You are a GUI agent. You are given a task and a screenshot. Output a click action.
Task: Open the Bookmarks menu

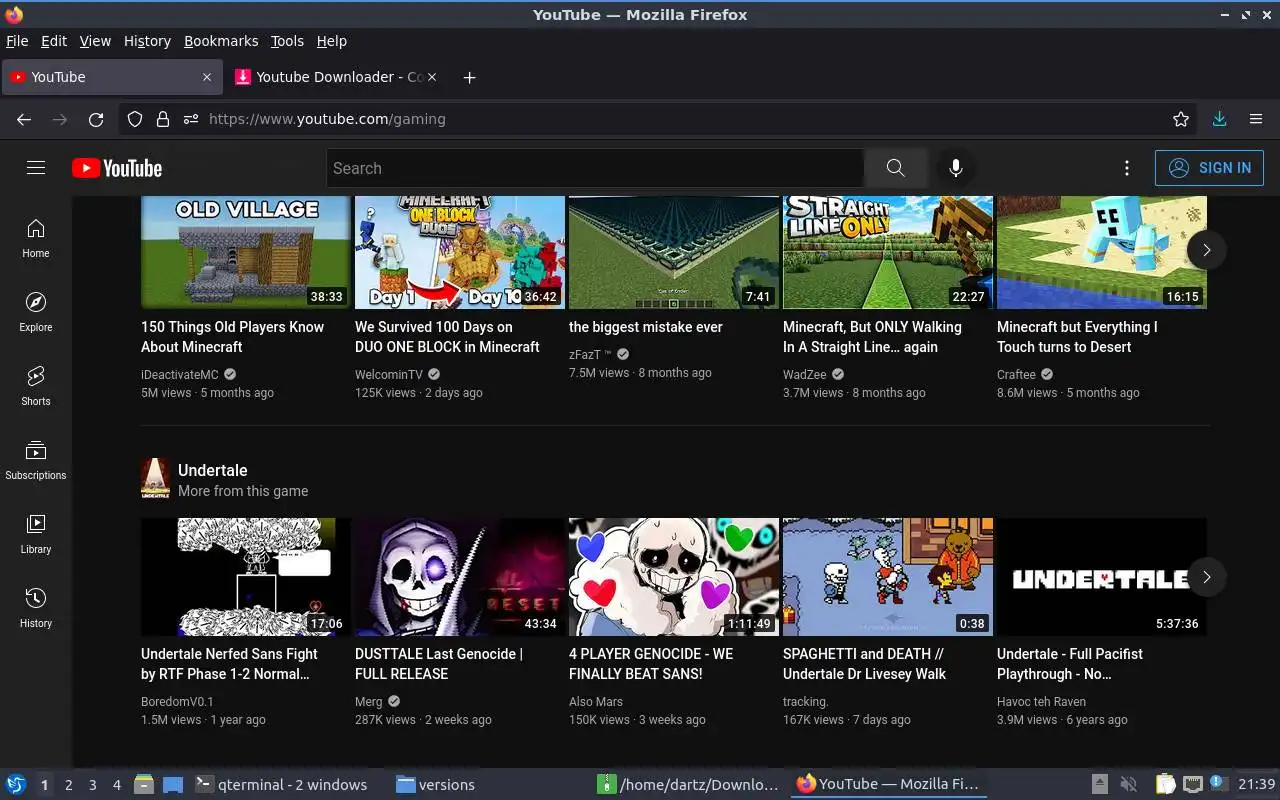point(221,41)
